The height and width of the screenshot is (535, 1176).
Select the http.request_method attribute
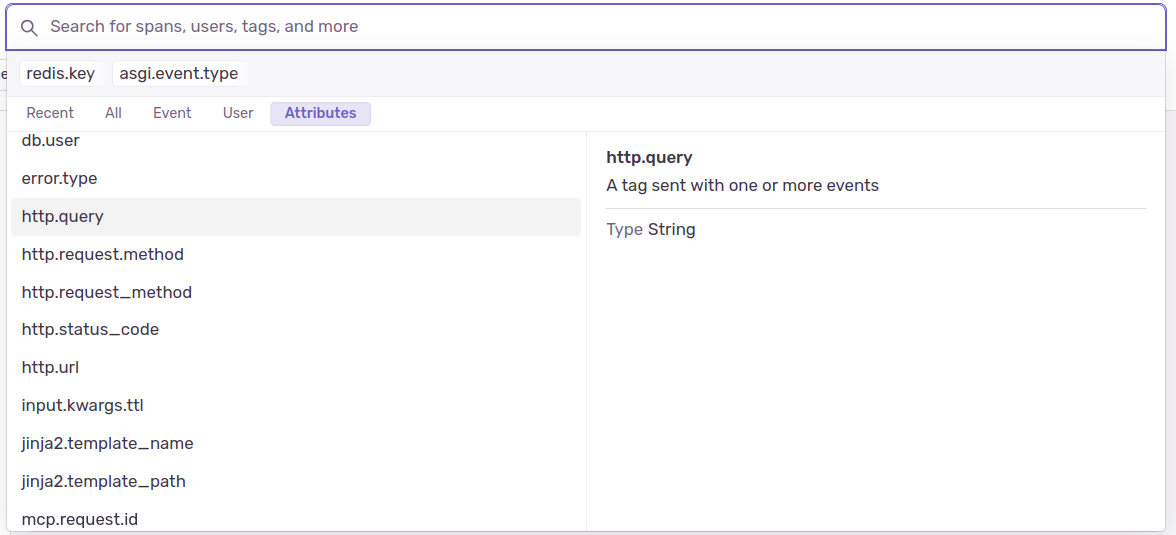[x=106, y=292]
